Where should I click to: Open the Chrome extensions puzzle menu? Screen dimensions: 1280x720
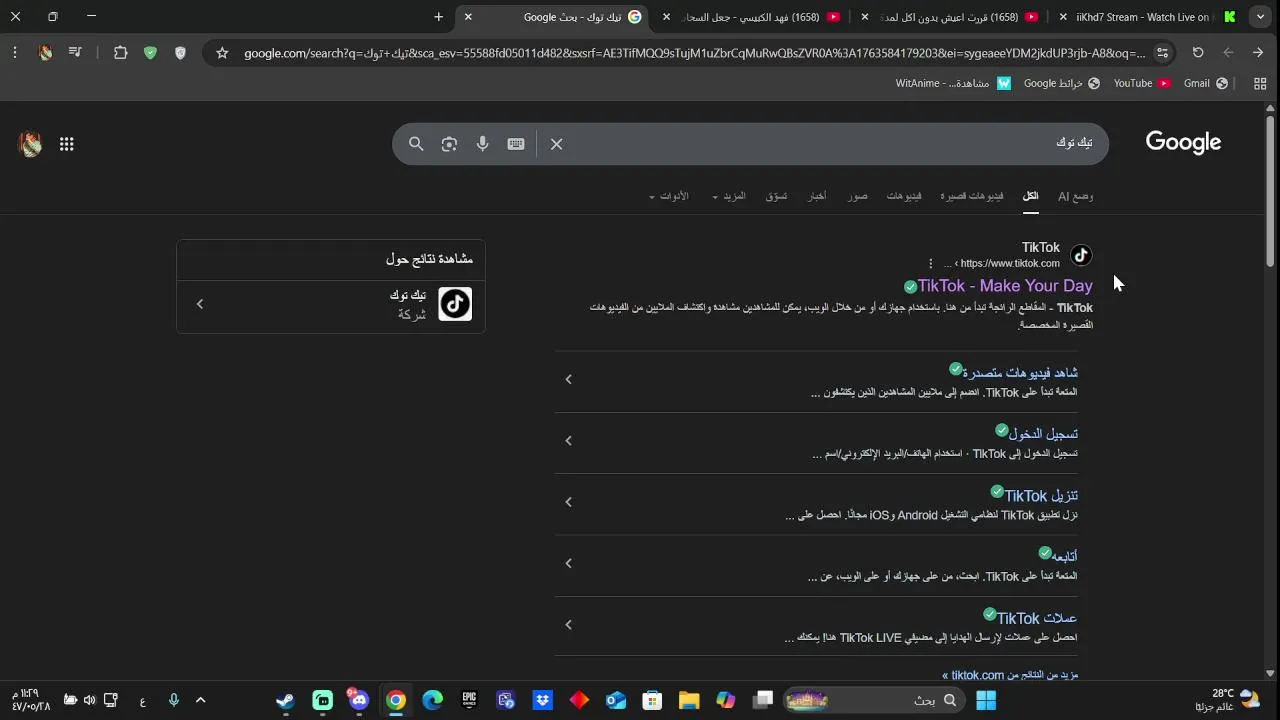[x=120, y=53]
